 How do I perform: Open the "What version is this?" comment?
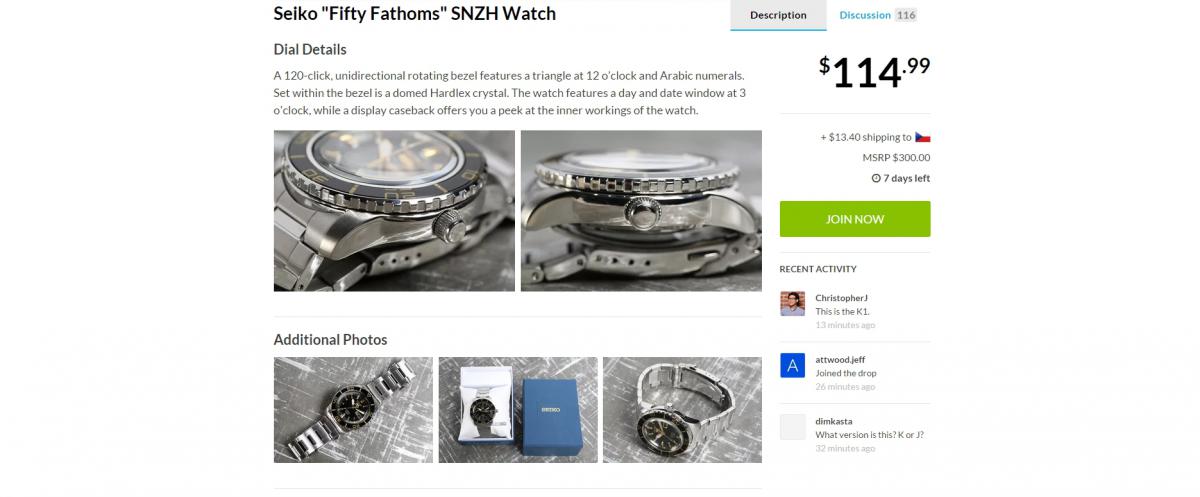pos(866,434)
